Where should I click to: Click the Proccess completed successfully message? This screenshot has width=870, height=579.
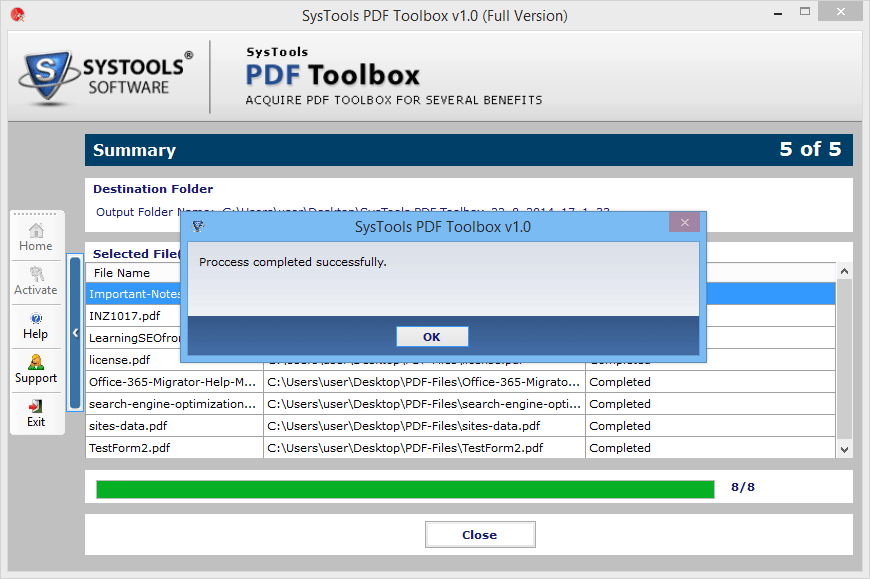[292, 262]
